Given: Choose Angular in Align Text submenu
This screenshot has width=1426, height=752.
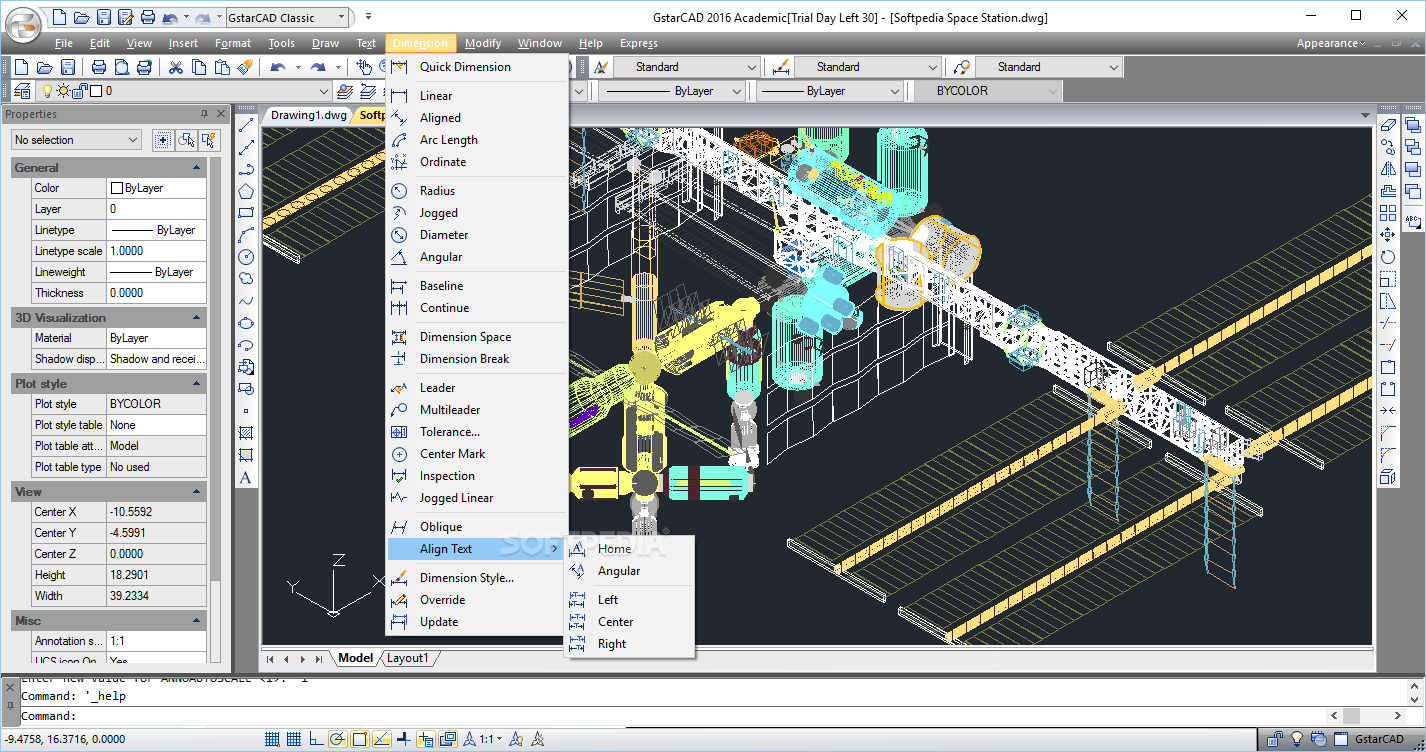Looking at the screenshot, I should (630, 571).
